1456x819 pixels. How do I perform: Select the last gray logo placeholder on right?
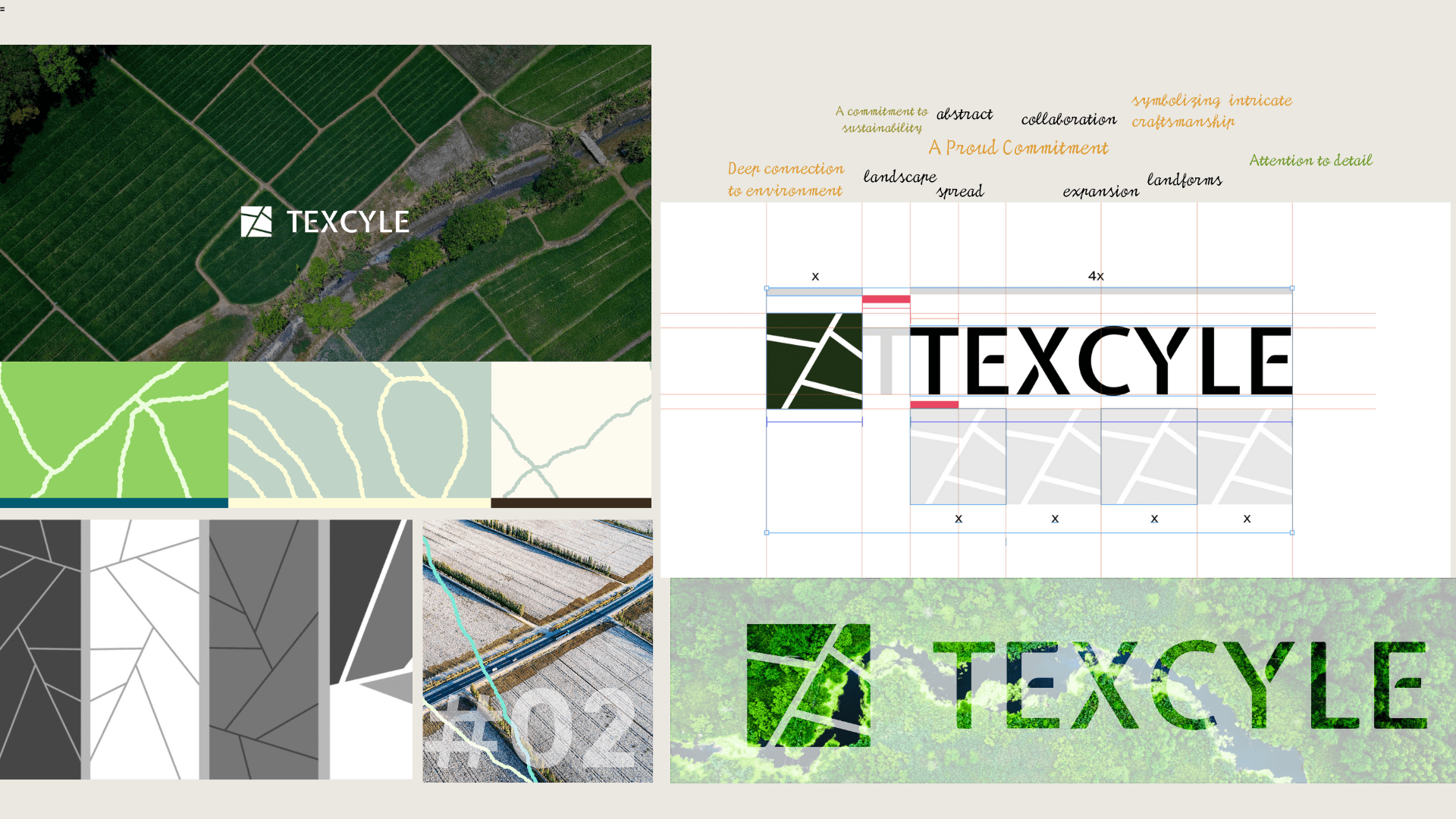click(1245, 457)
